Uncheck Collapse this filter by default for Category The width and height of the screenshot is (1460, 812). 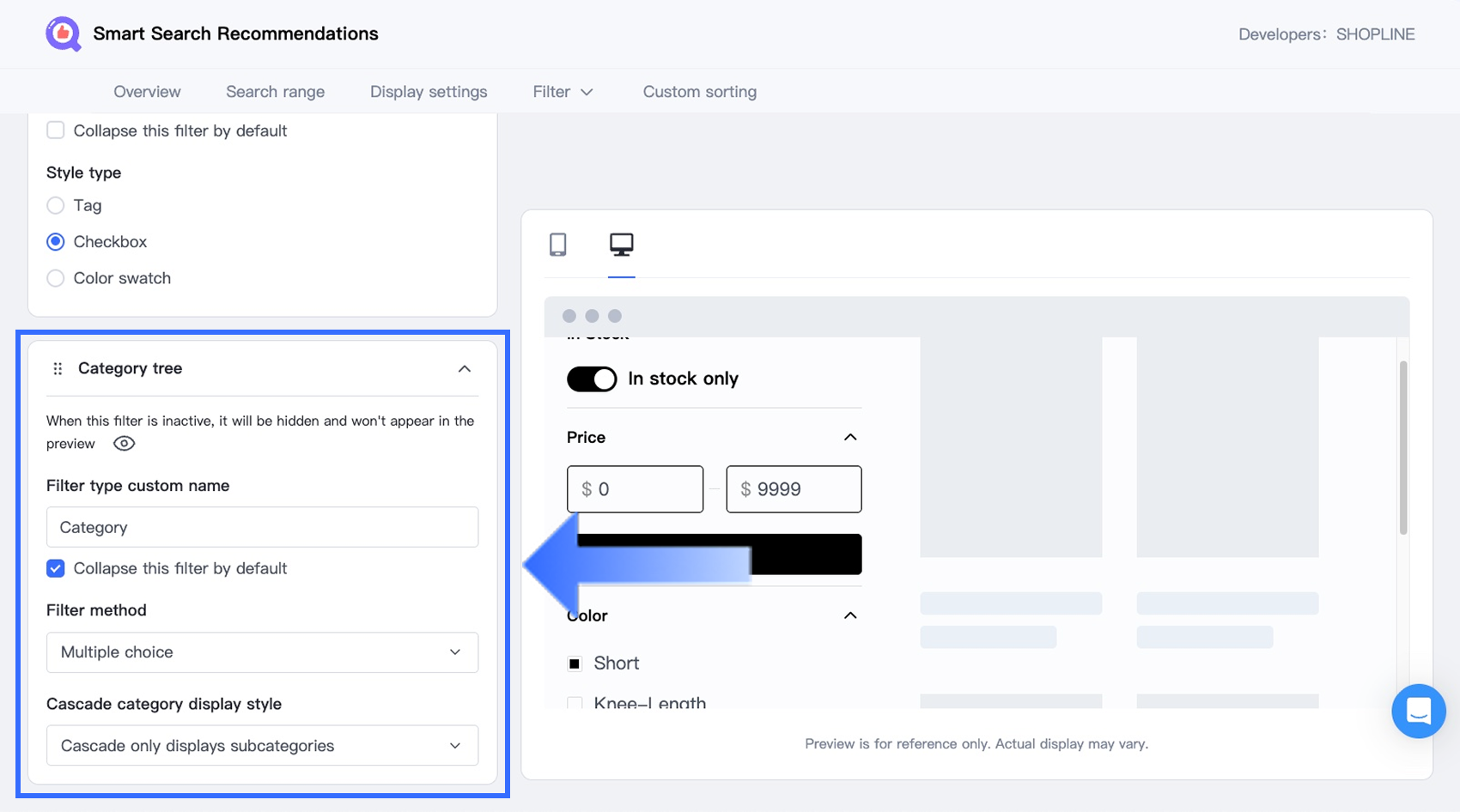(x=56, y=568)
